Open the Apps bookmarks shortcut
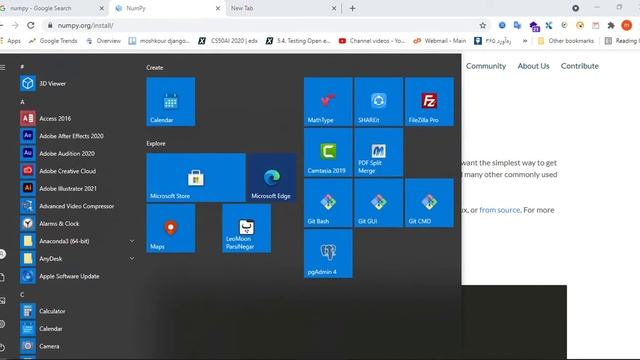The width and height of the screenshot is (640, 360). (11, 41)
